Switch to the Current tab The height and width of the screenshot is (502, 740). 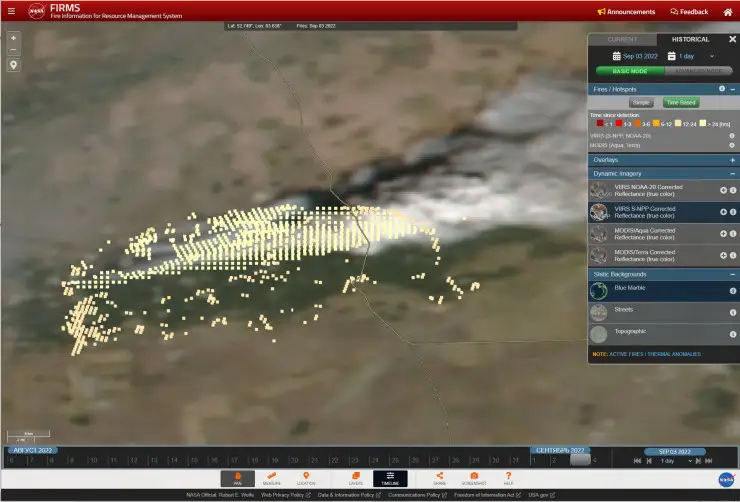[x=625, y=39]
